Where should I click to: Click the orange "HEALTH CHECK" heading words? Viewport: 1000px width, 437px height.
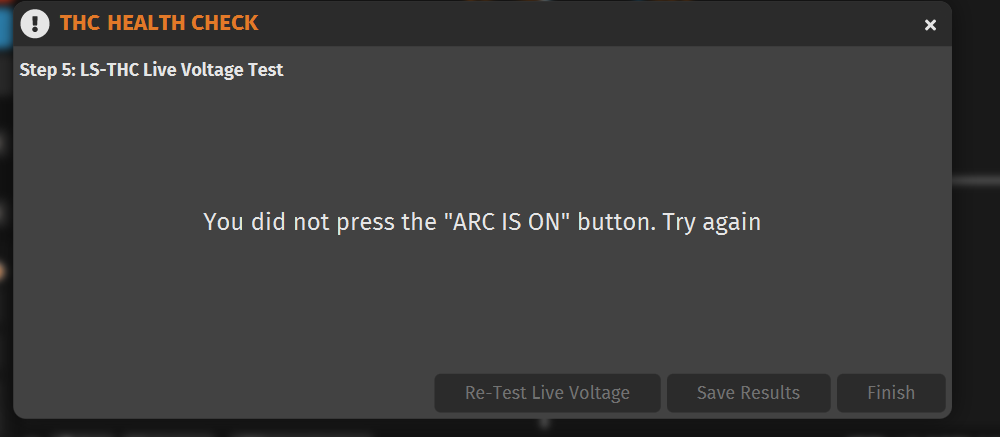182,24
